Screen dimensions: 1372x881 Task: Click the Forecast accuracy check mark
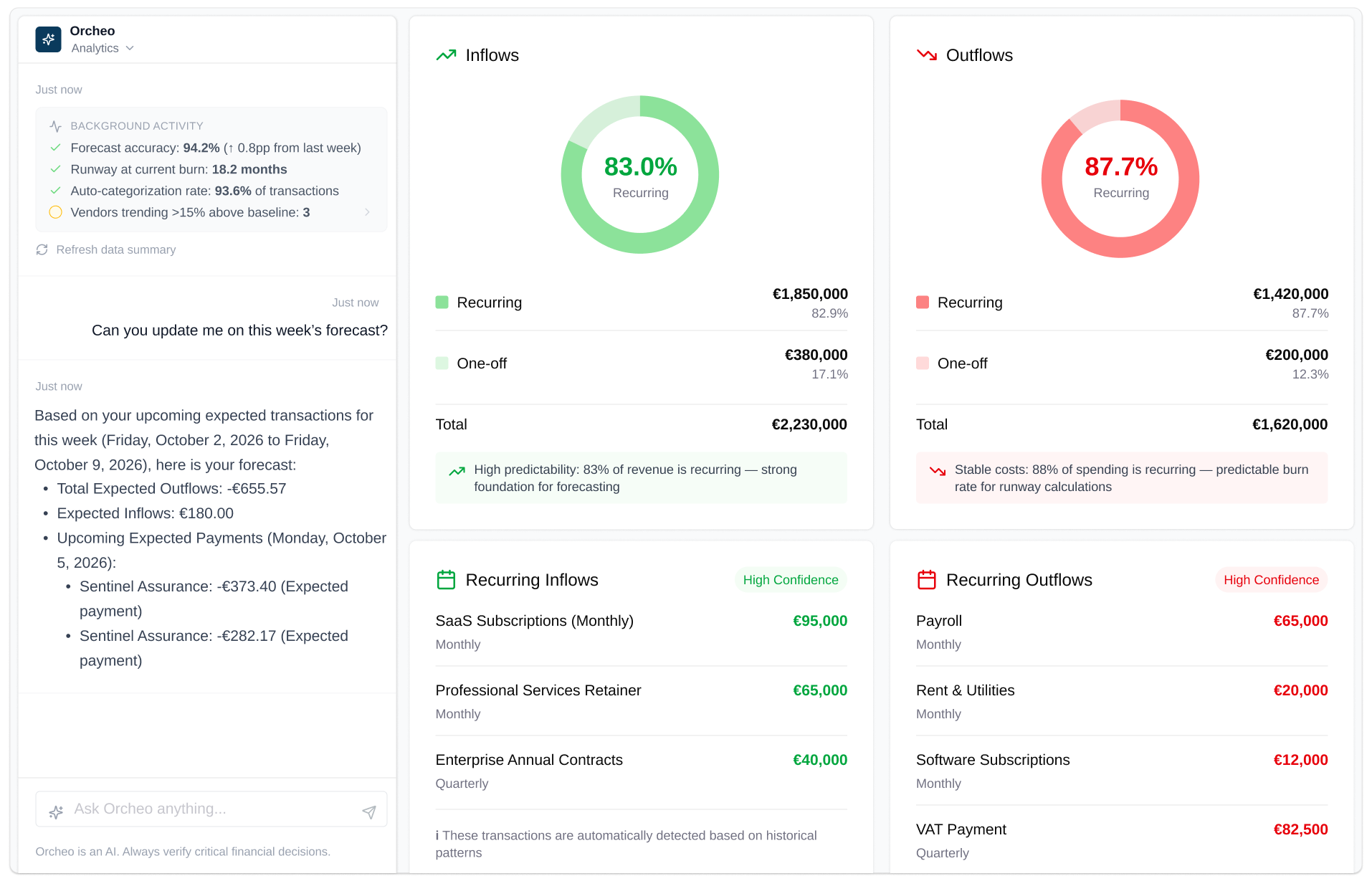click(55, 148)
